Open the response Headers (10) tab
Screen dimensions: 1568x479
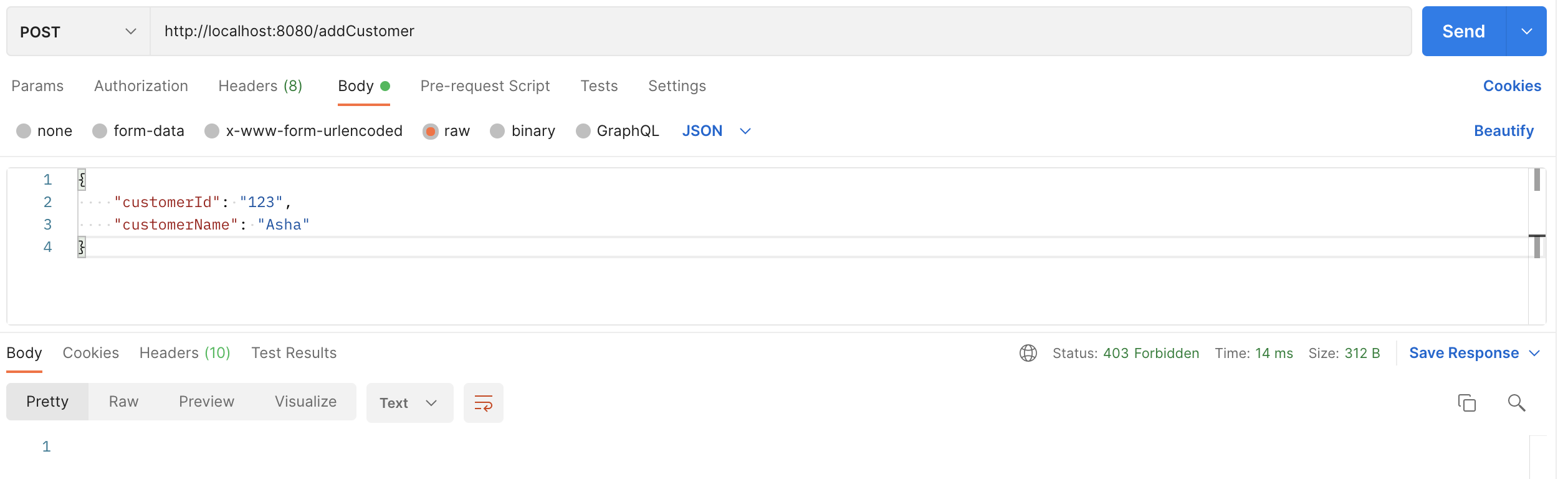pos(185,353)
